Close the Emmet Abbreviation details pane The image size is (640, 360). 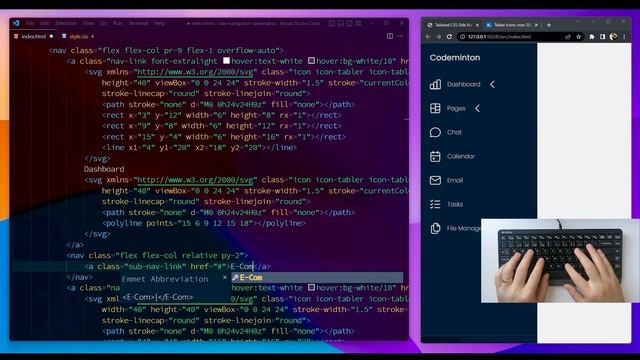[x=224, y=278]
